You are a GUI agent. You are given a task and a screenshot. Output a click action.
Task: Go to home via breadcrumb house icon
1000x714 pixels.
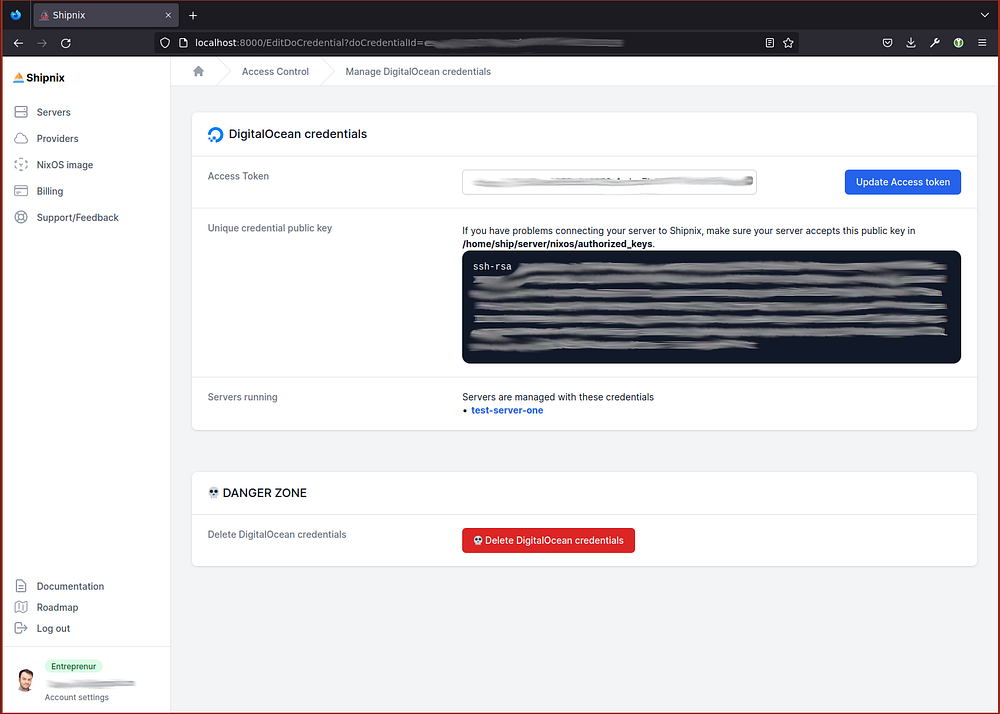[x=198, y=71]
